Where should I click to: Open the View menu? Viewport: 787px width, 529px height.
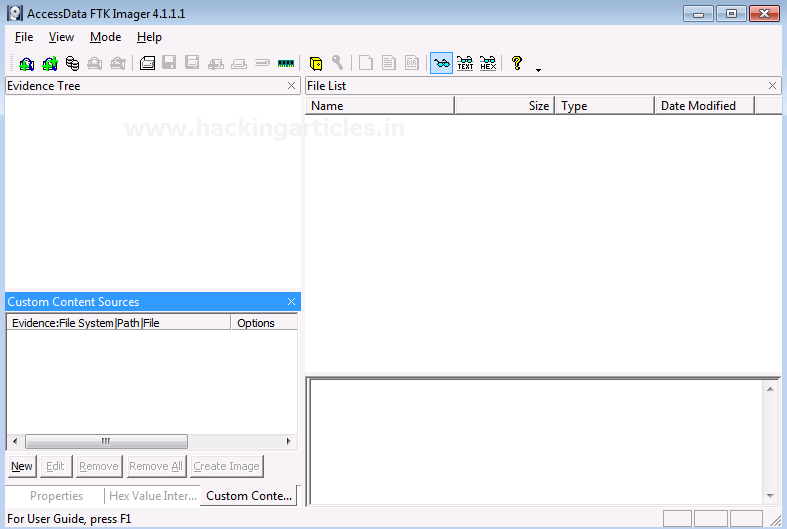[x=61, y=37]
